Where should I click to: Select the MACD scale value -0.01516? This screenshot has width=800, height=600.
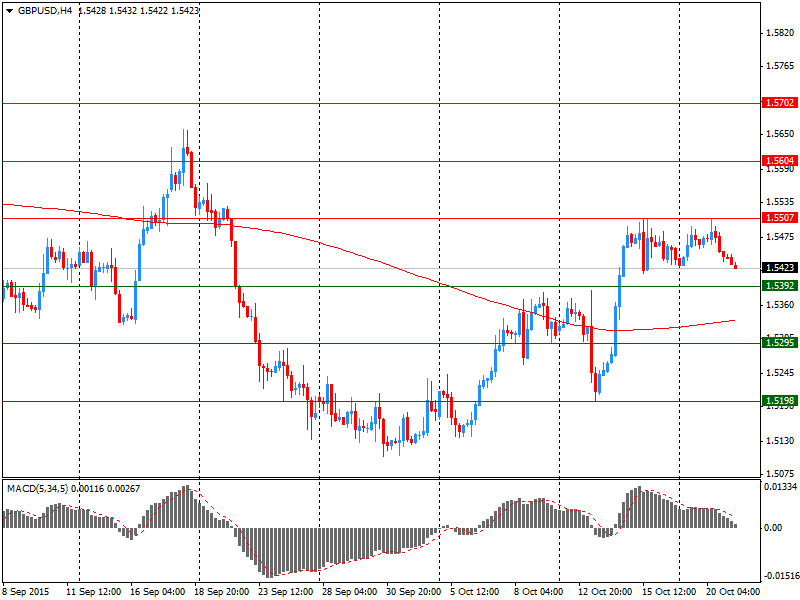[781, 576]
